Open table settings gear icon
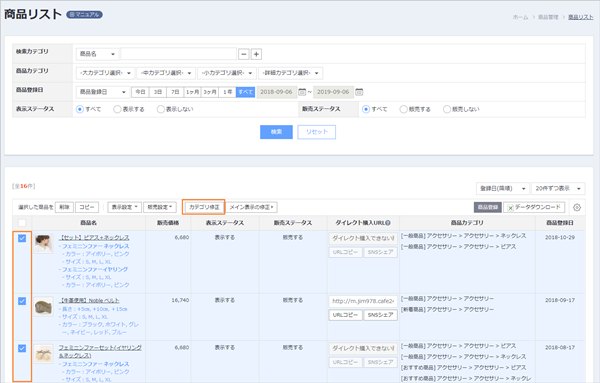The height and width of the screenshot is (383, 600). click(x=577, y=207)
